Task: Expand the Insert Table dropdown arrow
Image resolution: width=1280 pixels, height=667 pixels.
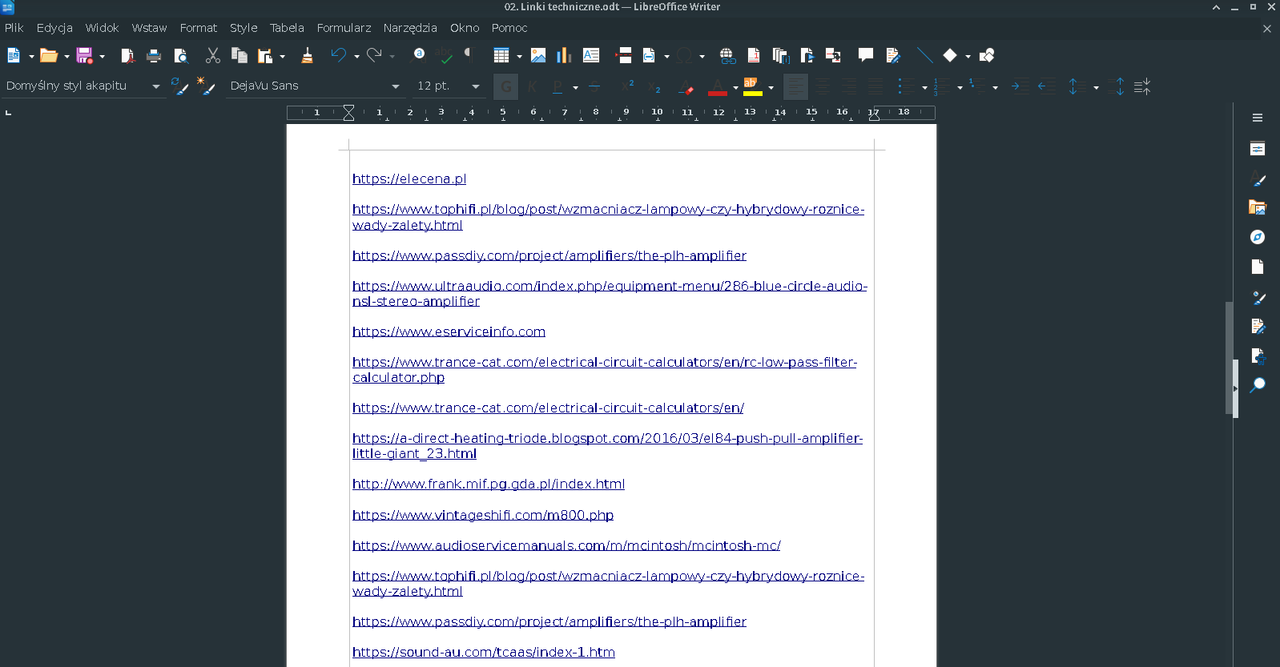Action: (519, 56)
